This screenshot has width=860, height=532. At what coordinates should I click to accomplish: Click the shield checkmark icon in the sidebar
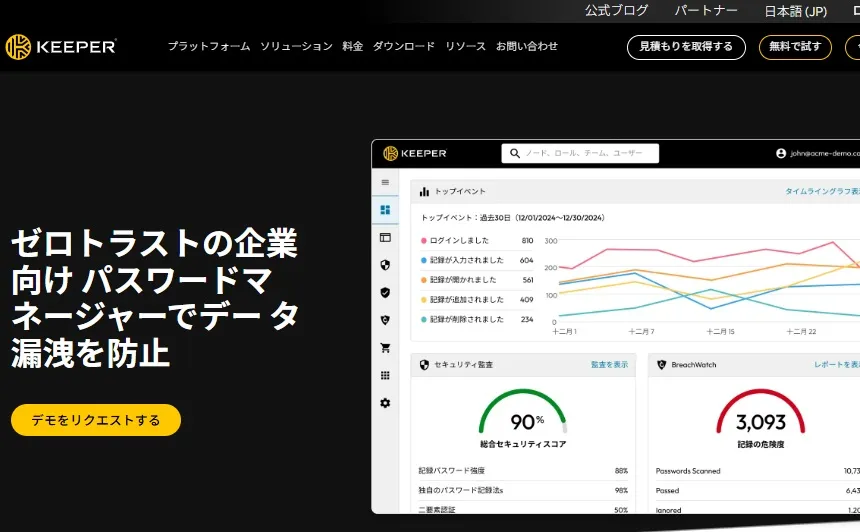tap(385, 292)
